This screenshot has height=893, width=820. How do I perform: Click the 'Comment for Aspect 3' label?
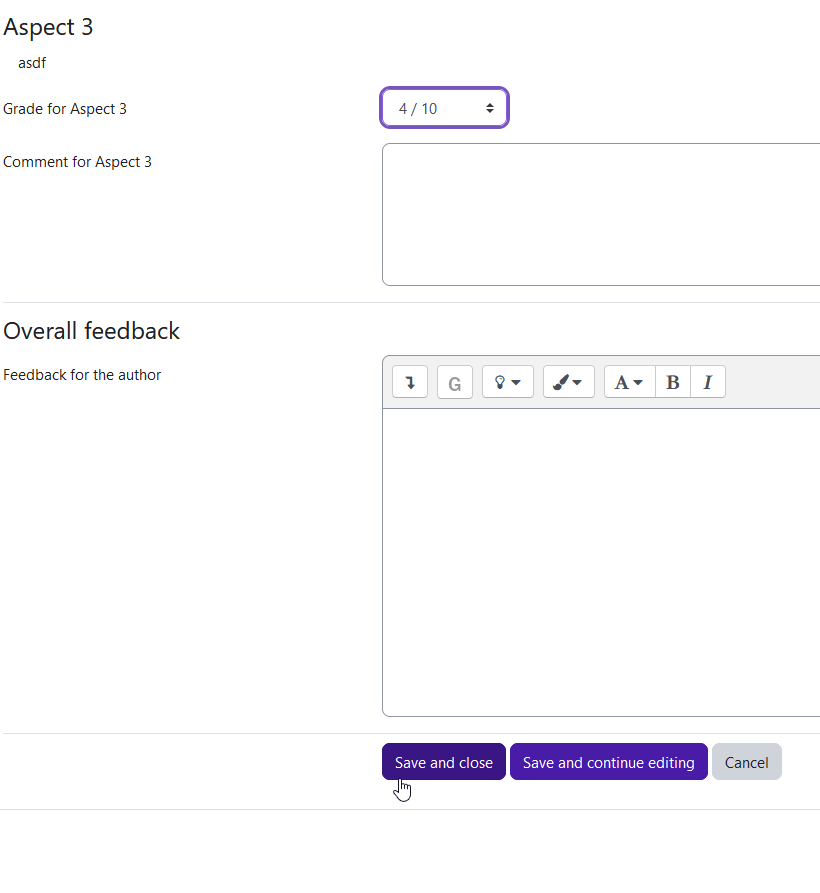[x=77, y=162]
